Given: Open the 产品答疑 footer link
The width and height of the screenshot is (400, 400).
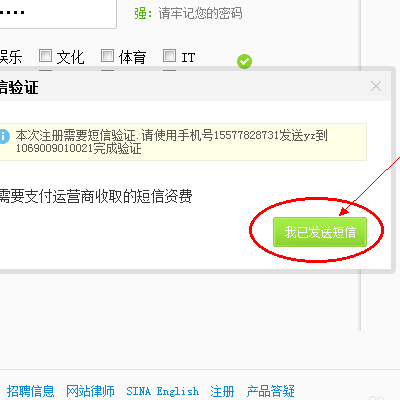Looking at the screenshot, I should (271, 391).
